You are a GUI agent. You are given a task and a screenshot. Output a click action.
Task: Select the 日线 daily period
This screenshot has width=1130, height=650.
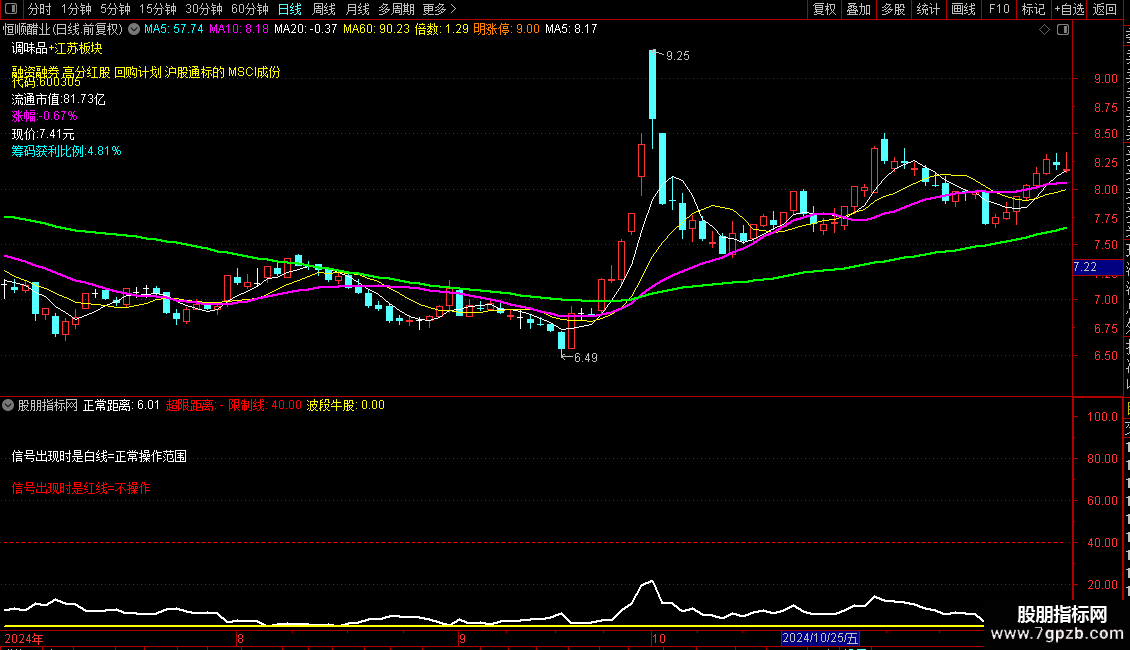tap(290, 9)
